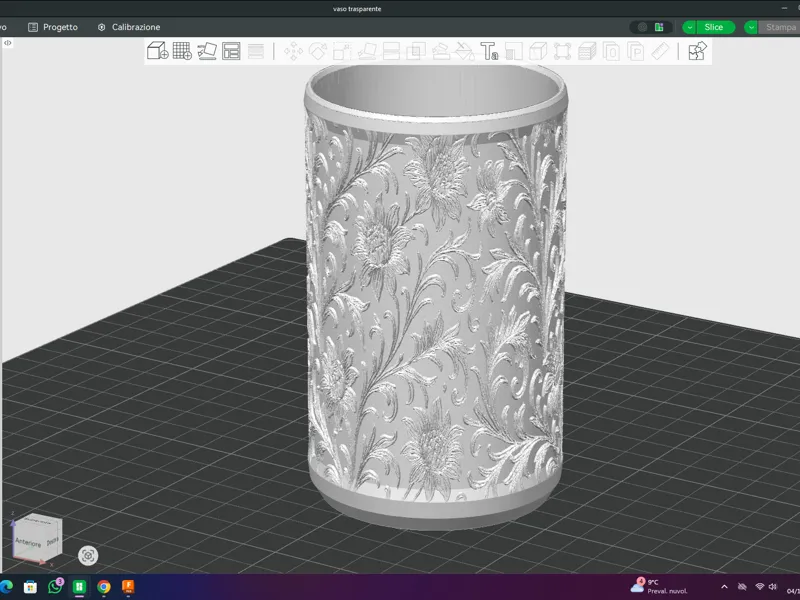Image resolution: width=800 pixels, height=600 pixels.
Task: Open Fusion 360 from the taskbar
Action: (128, 587)
